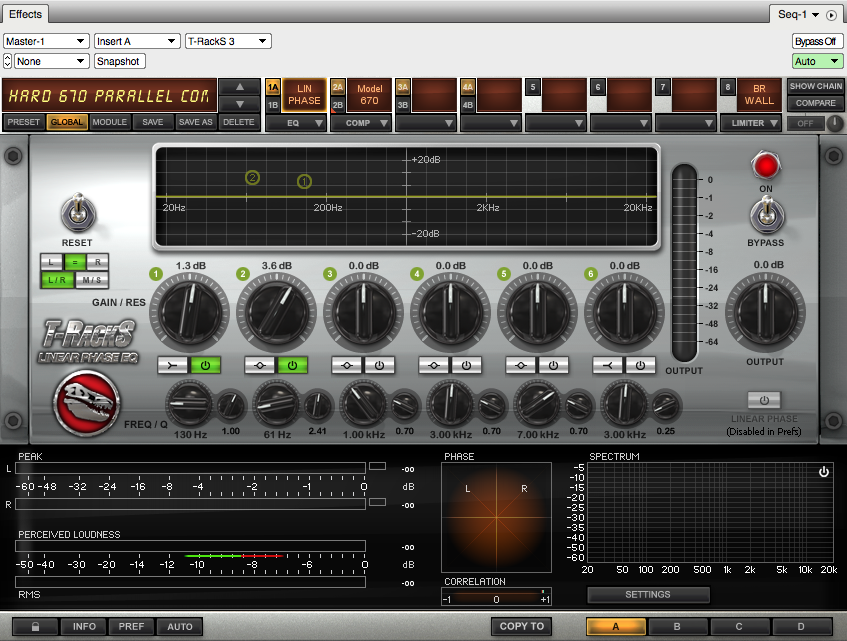The width and height of the screenshot is (847, 641).
Task: Select band 2 peak filter shape icon
Action: click(x=259, y=366)
